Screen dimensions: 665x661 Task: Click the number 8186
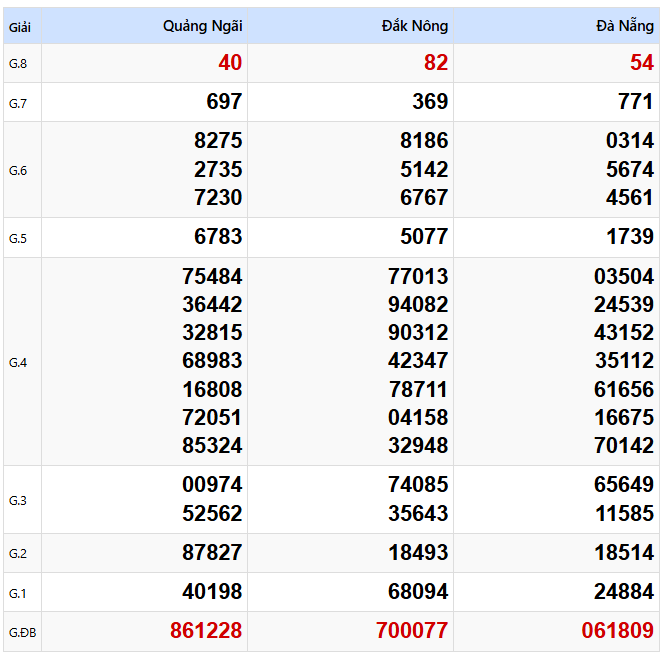[x=424, y=141]
